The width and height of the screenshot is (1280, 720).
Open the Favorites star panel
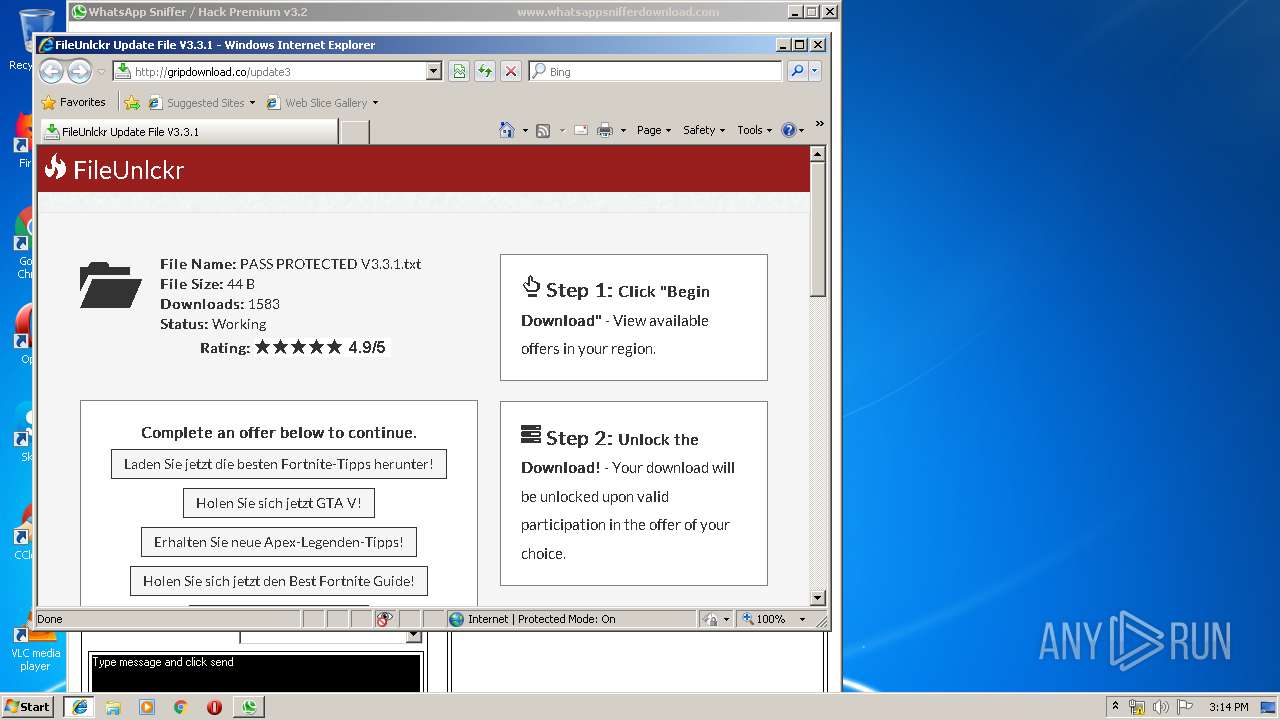(73, 102)
